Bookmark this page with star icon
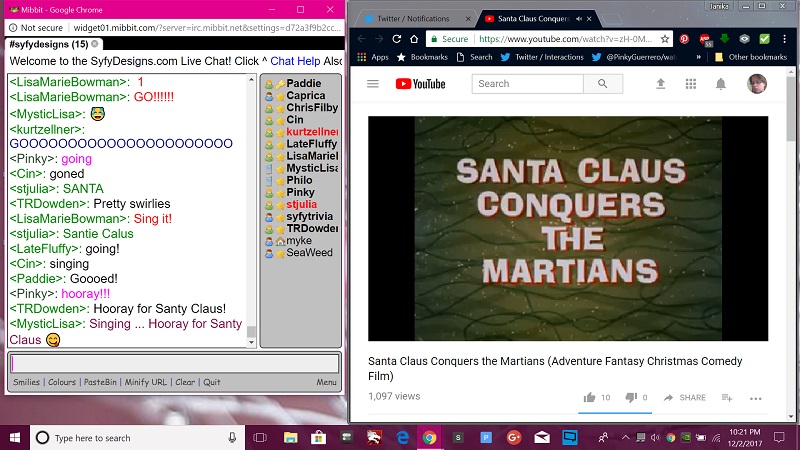Viewport: 800px width, 450px height. click(665, 39)
